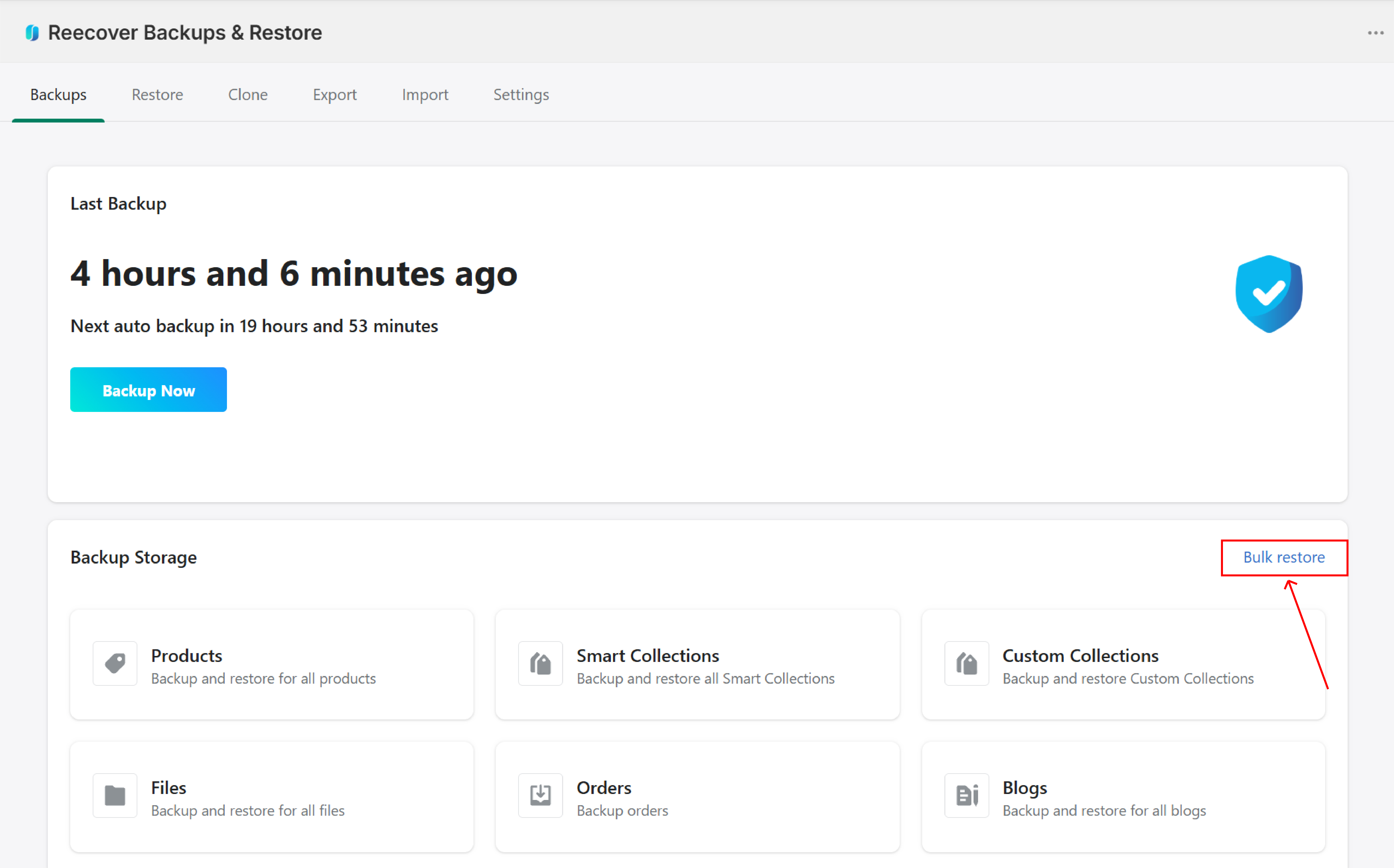This screenshot has height=868, width=1394.
Task: Click the Orders download icon
Action: [x=540, y=795]
